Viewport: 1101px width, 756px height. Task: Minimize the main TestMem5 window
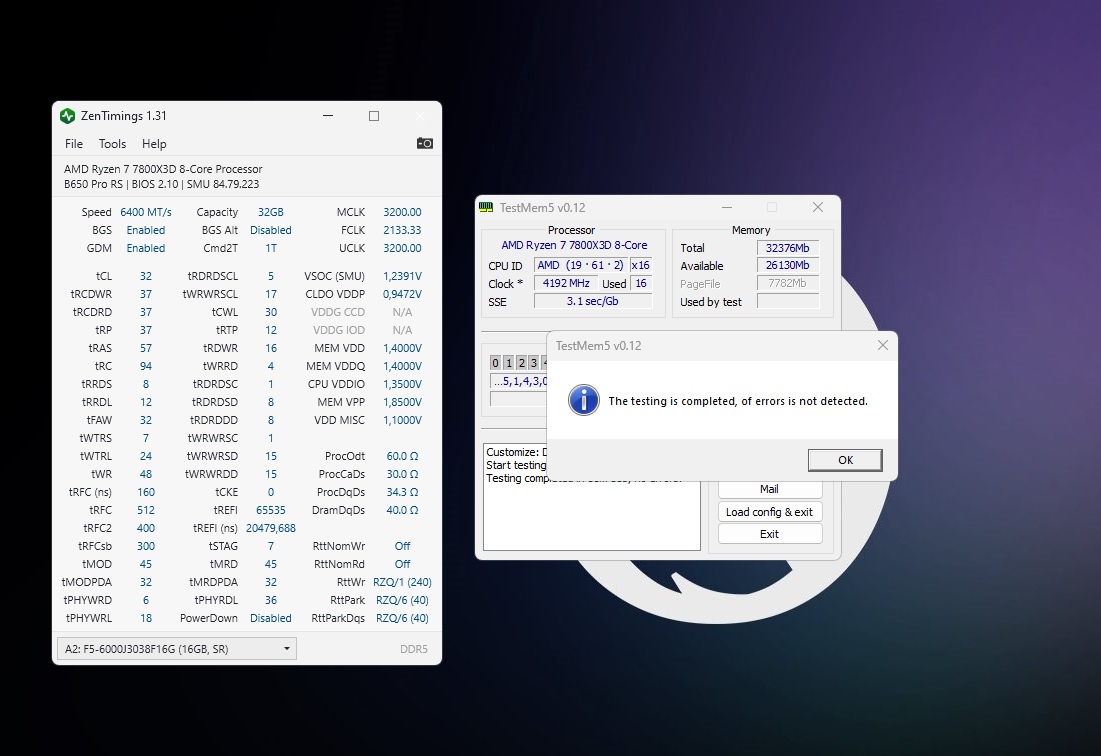coord(727,207)
